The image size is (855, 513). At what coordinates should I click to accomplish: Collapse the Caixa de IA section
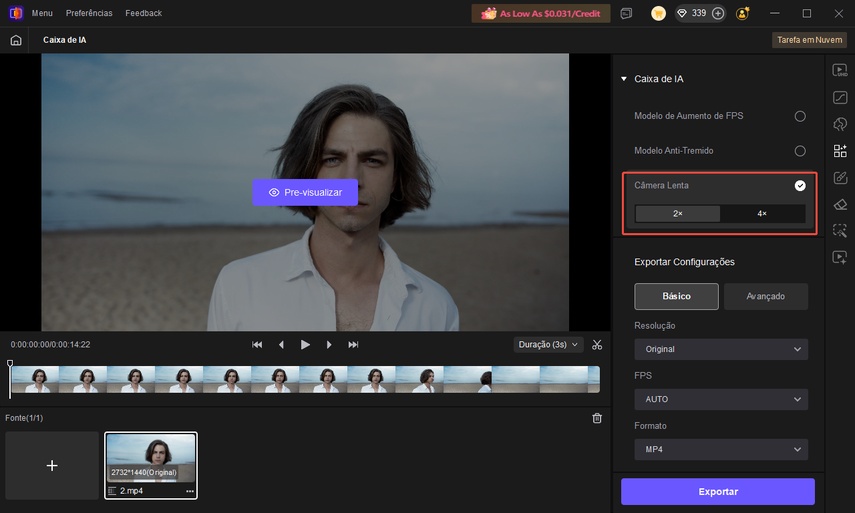pyautogui.click(x=624, y=79)
